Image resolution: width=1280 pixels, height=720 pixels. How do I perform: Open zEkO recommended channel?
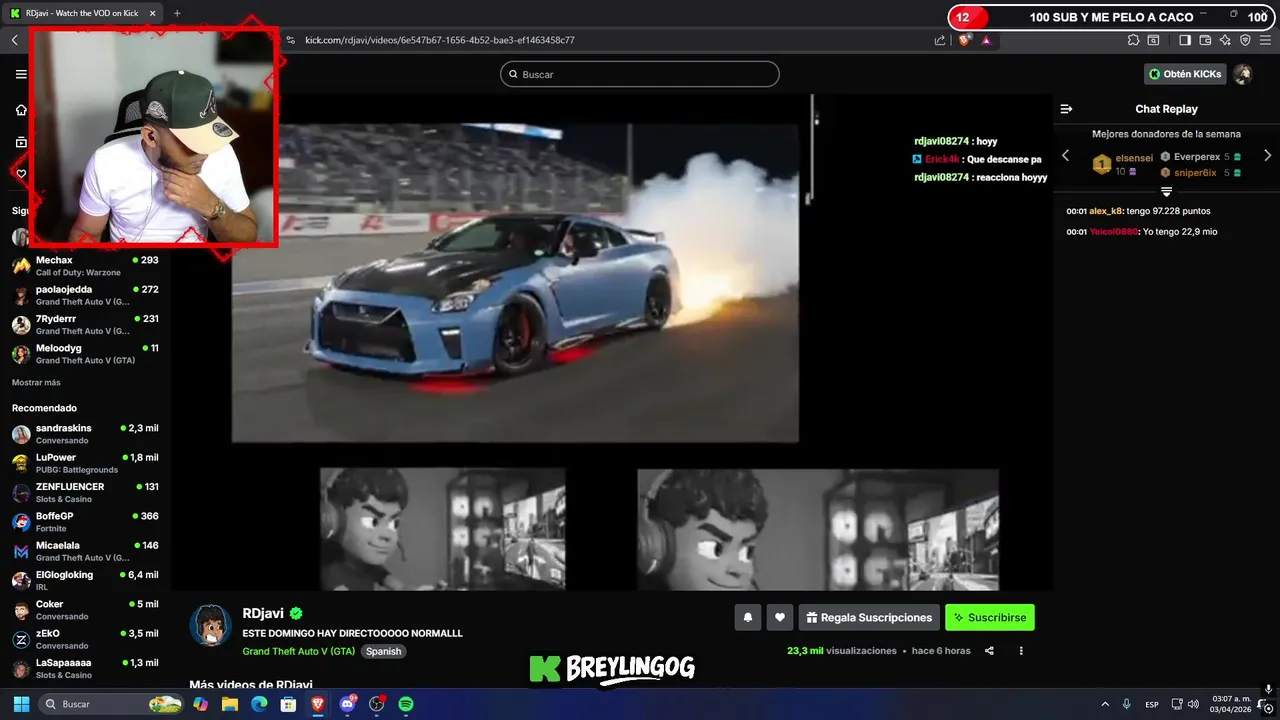pos(85,639)
